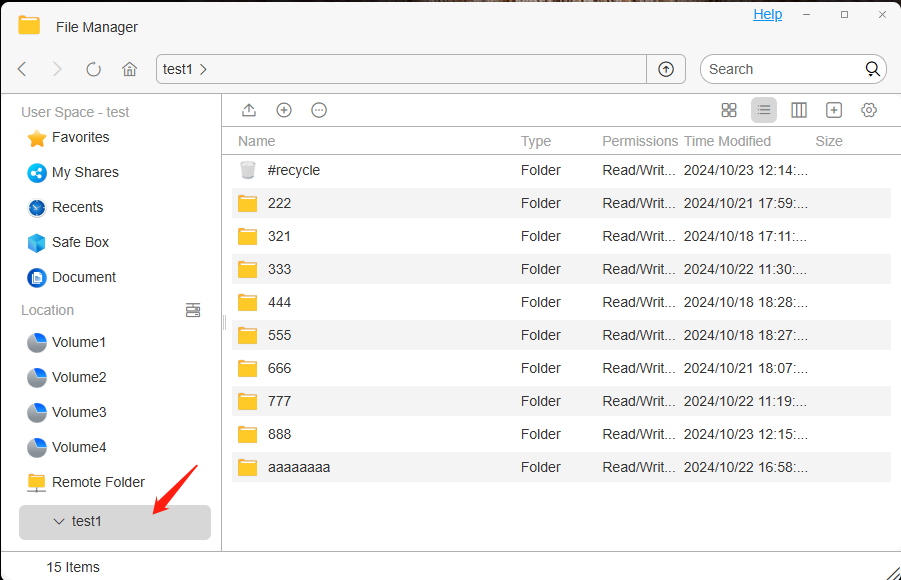Click the recycle bin icon of #recycle
Viewport: 901px width, 580px height.
(248, 170)
